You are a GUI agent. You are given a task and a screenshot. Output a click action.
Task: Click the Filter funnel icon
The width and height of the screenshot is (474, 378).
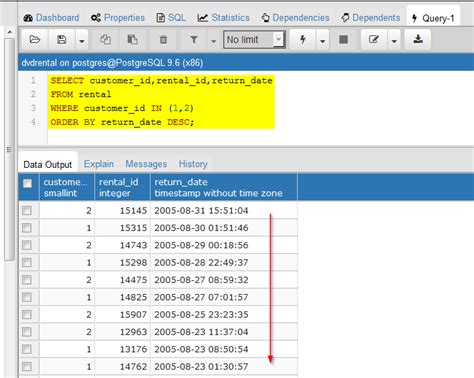[194, 40]
